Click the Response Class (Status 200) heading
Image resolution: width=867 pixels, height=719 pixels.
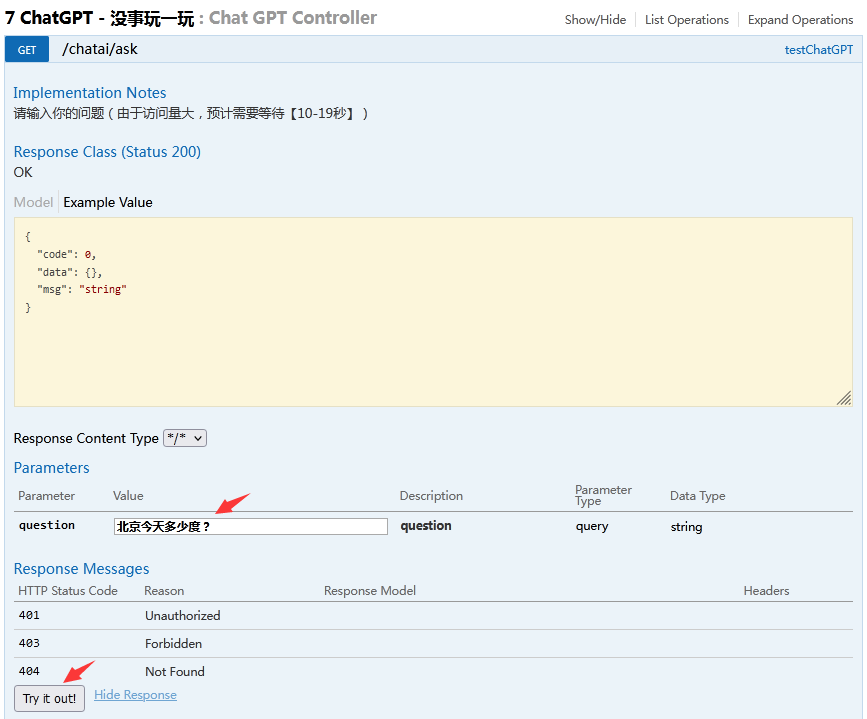107,152
